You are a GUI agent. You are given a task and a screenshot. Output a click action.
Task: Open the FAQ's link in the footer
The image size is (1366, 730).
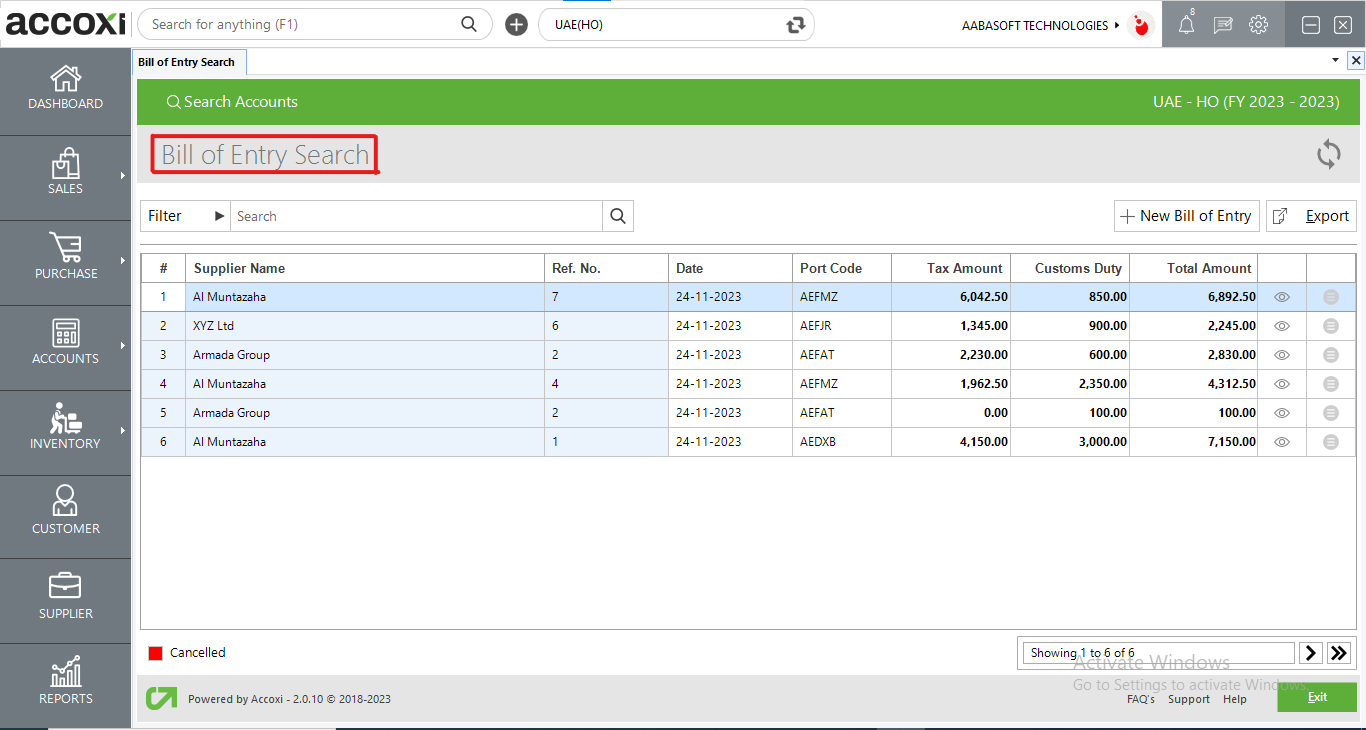click(1141, 699)
